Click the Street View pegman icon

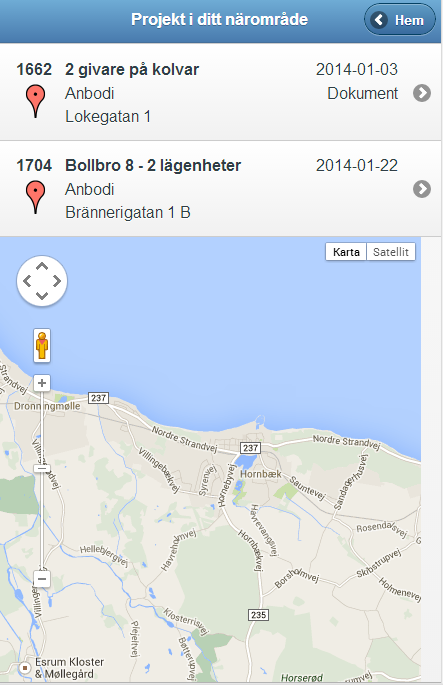pos(42,345)
